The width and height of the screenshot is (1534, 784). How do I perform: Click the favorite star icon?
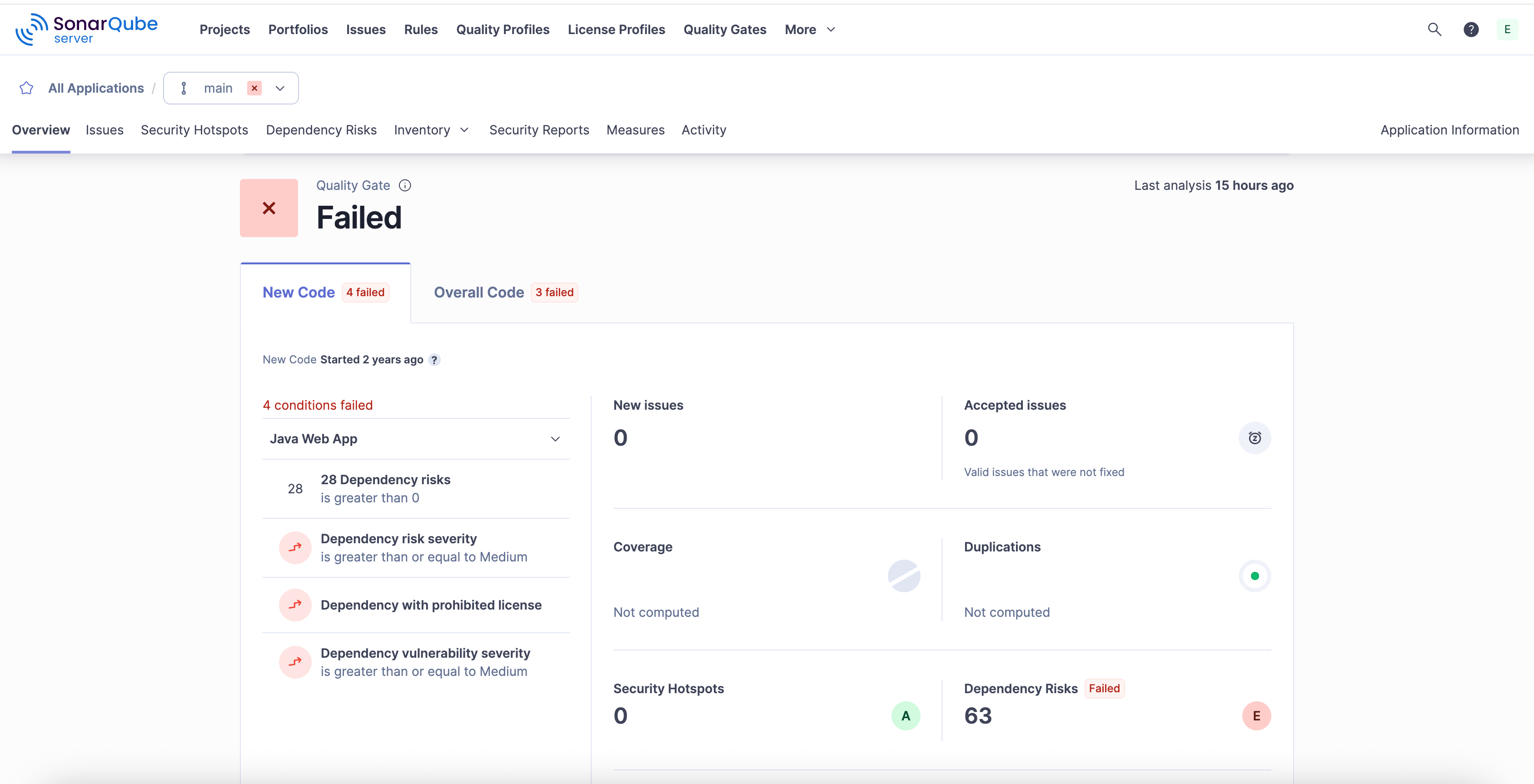[26, 88]
